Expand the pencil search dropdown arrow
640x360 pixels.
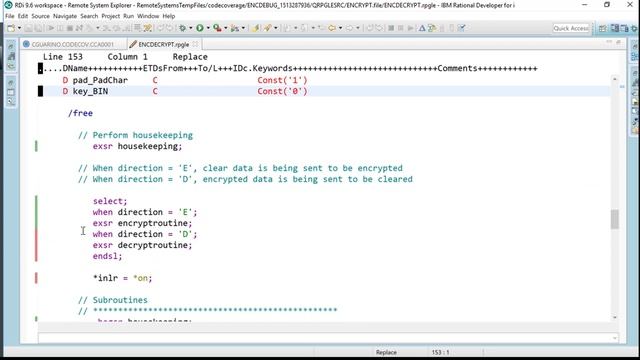276,28
